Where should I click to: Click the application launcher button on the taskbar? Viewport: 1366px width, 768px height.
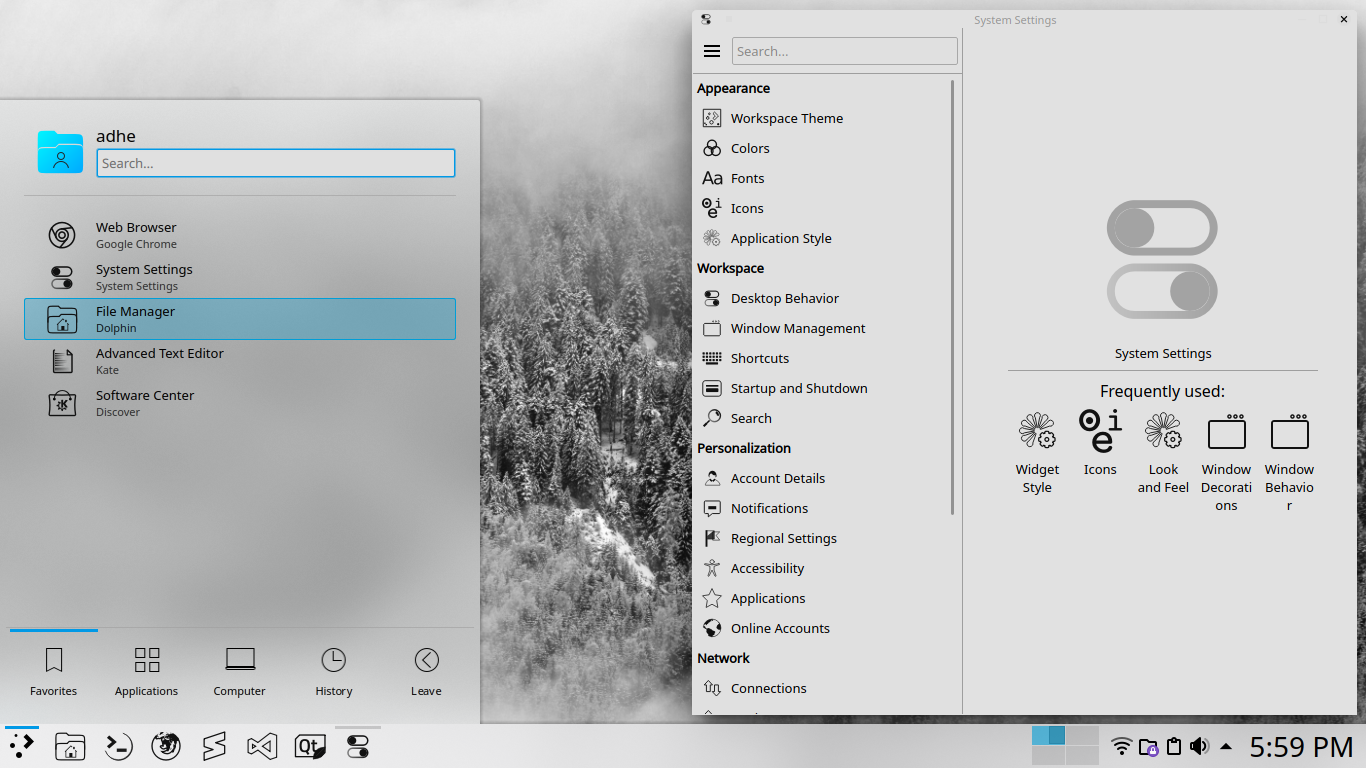pyautogui.click(x=22, y=746)
